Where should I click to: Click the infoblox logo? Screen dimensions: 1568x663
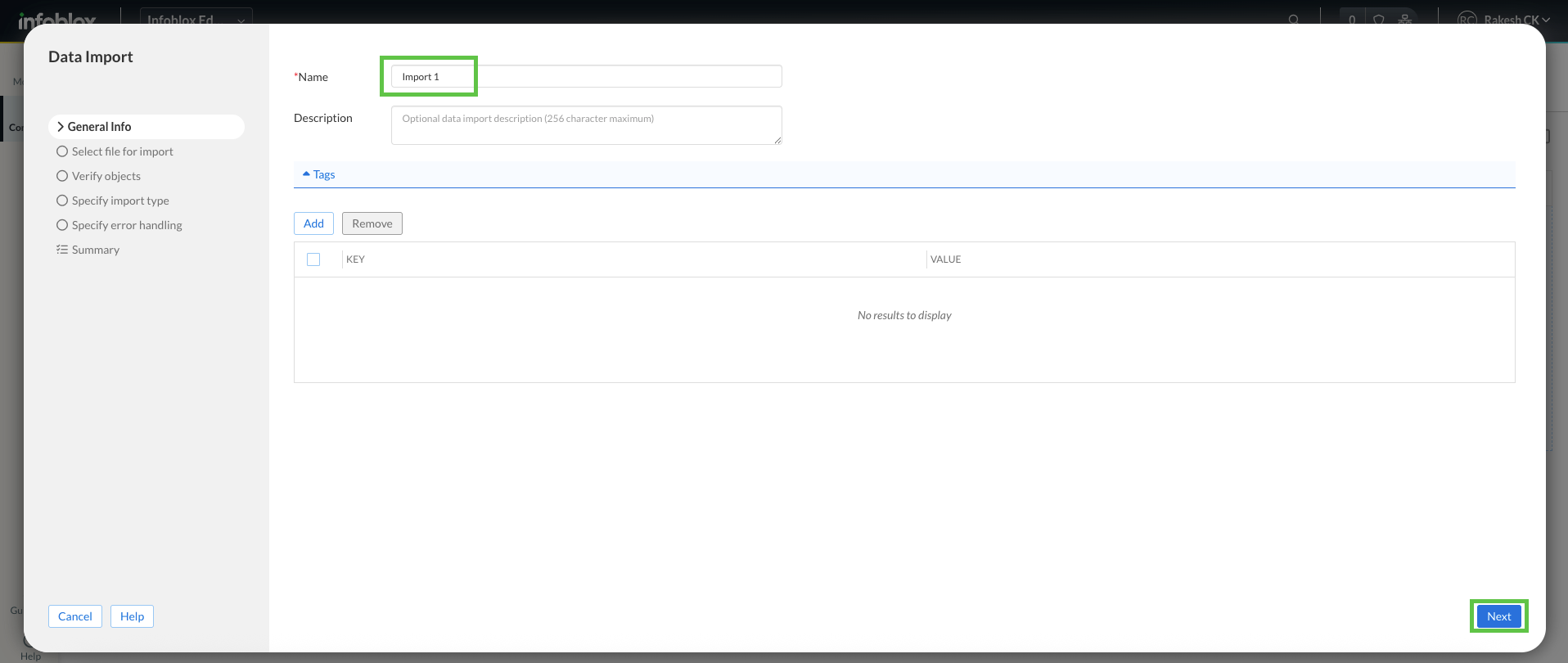[x=57, y=20]
